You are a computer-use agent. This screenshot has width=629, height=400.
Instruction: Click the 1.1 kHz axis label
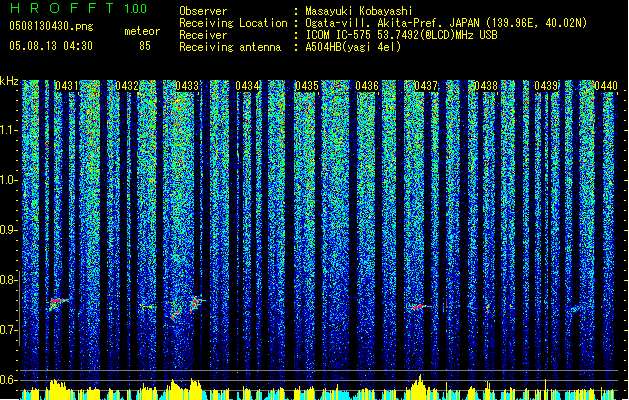click(8, 130)
